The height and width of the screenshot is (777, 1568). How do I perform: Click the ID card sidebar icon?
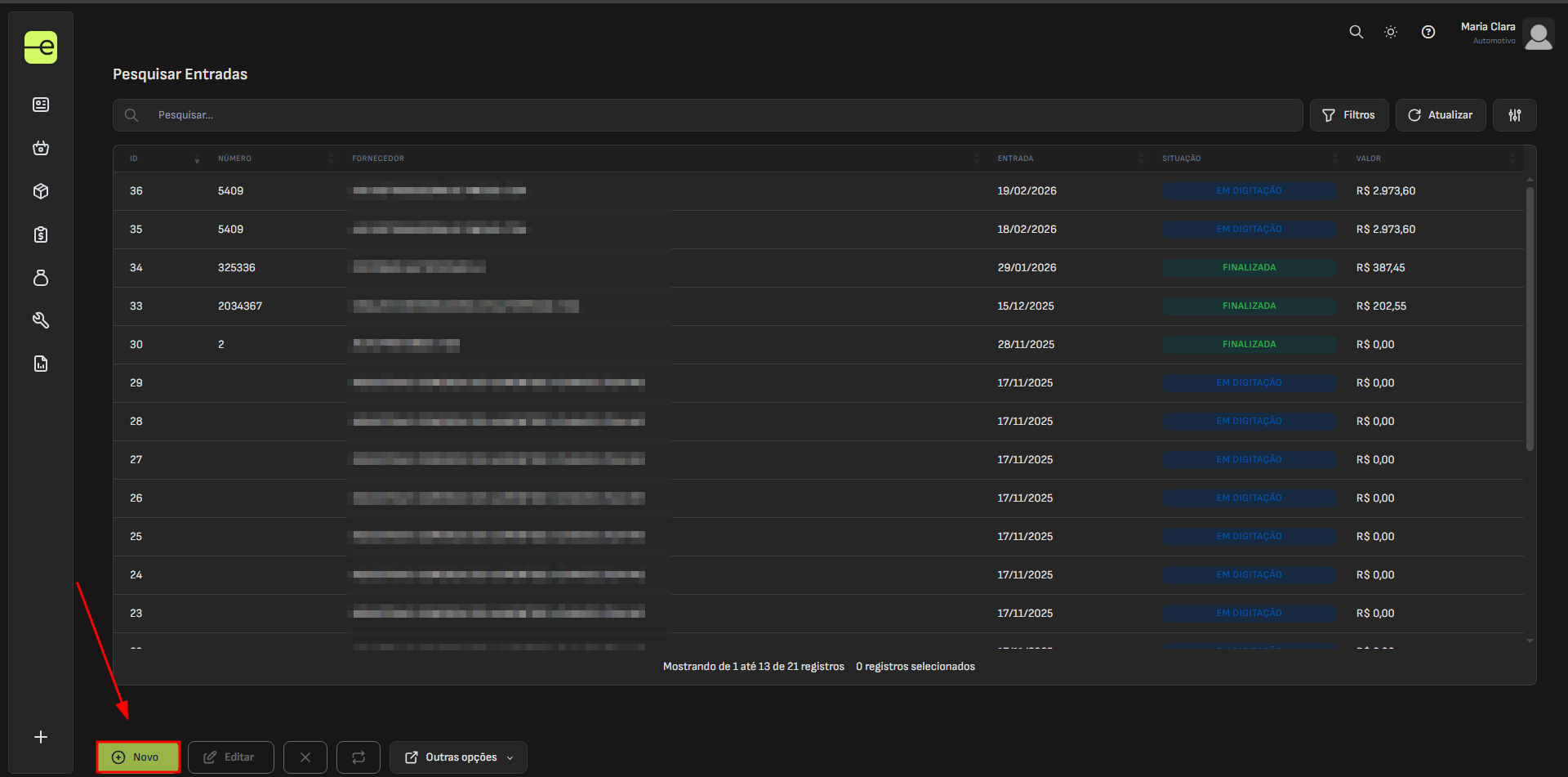(x=41, y=105)
